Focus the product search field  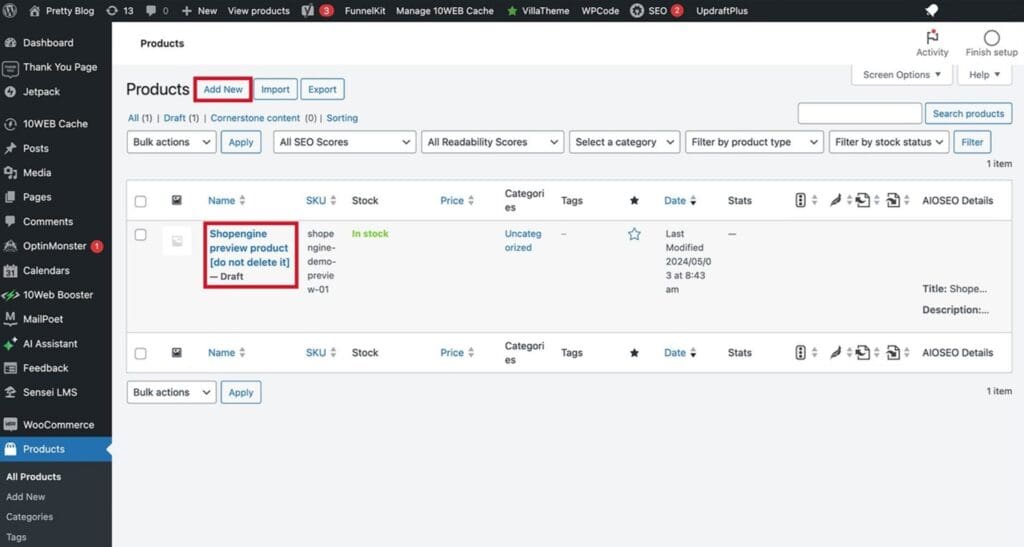click(x=859, y=114)
